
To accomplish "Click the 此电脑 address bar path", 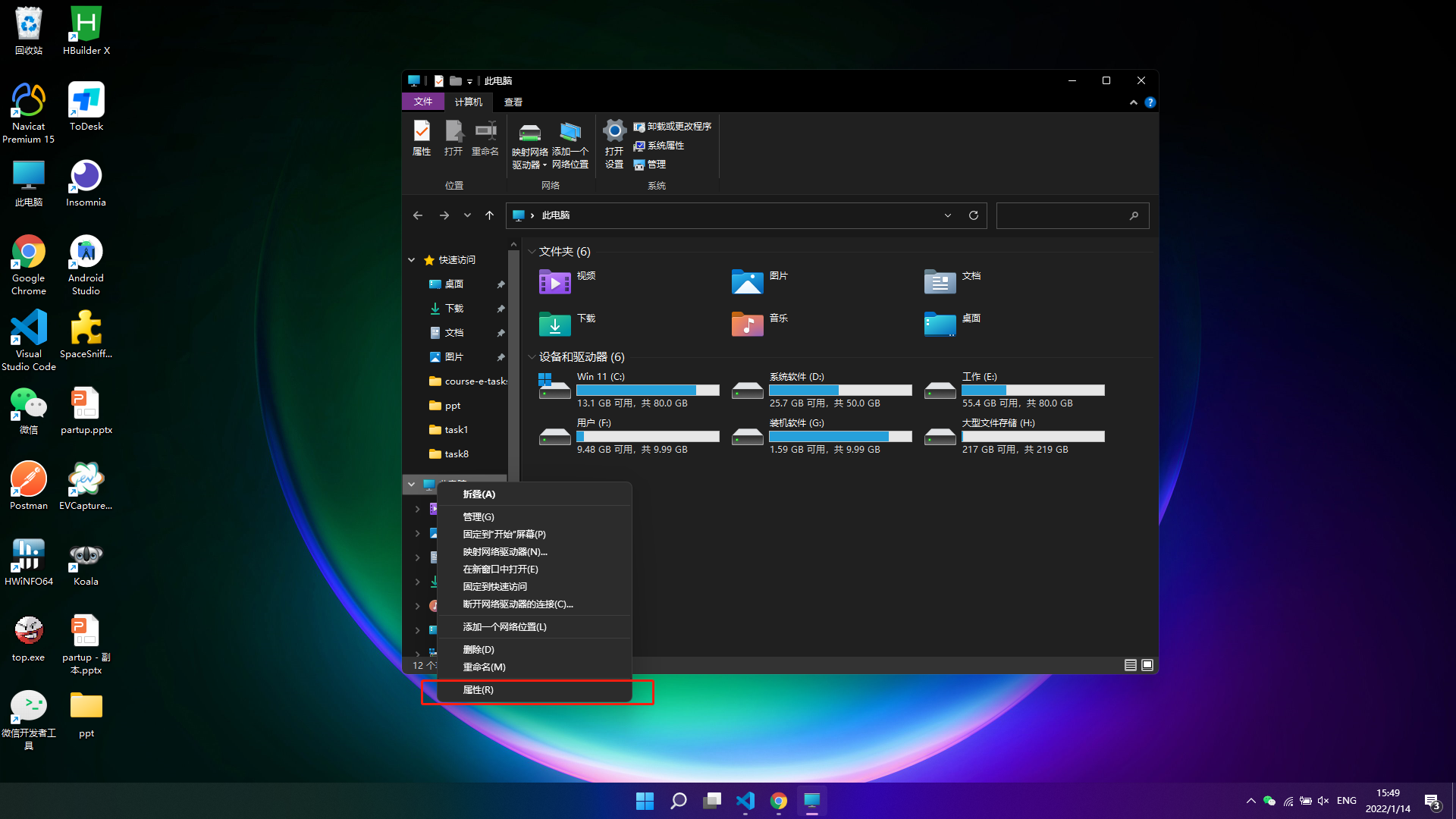I will pos(556,215).
